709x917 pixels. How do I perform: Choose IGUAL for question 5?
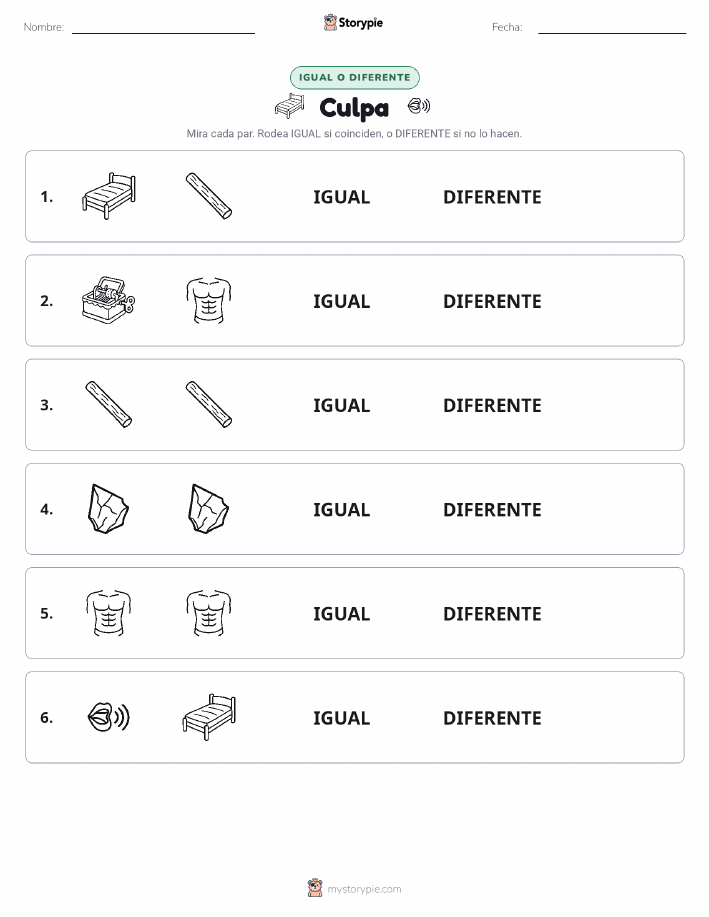(342, 613)
